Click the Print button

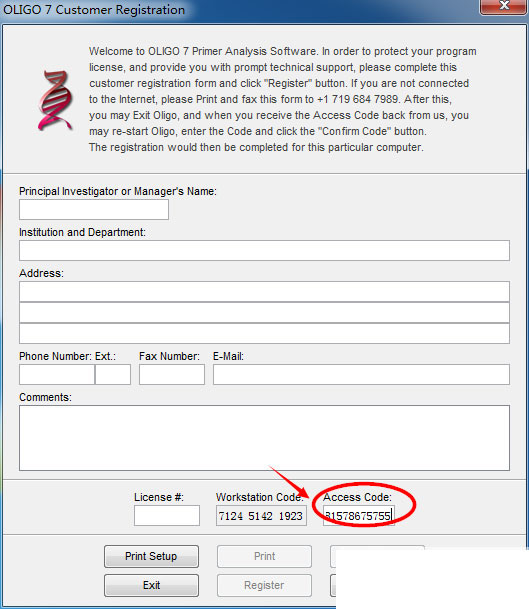pos(264,556)
